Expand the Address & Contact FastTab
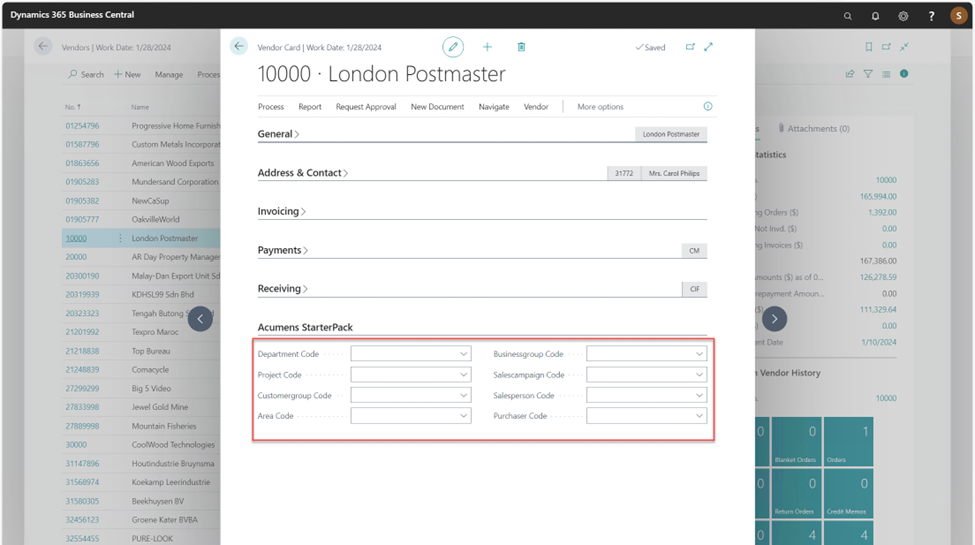This screenshot has height=545, width=975. pos(303,173)
